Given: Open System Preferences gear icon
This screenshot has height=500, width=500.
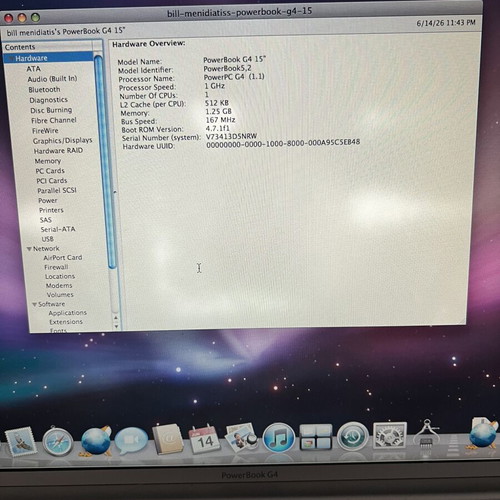Looking at the screenshot, I should pyautogui.click(x=390, y=436).
